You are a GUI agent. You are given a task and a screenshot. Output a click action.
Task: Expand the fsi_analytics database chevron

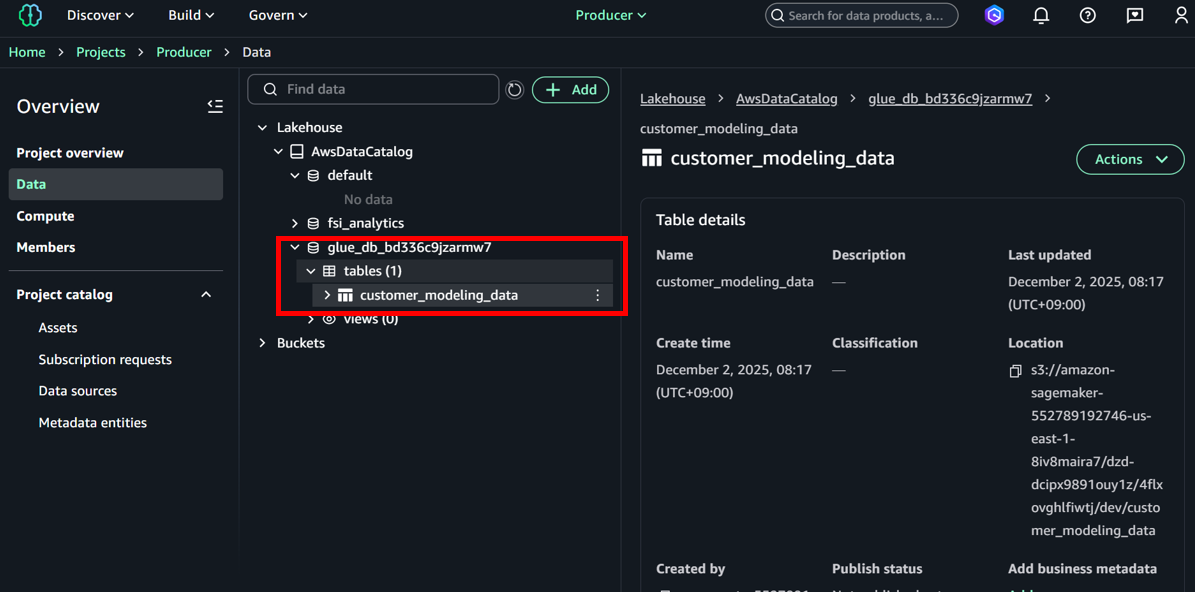tap(295, 223)
